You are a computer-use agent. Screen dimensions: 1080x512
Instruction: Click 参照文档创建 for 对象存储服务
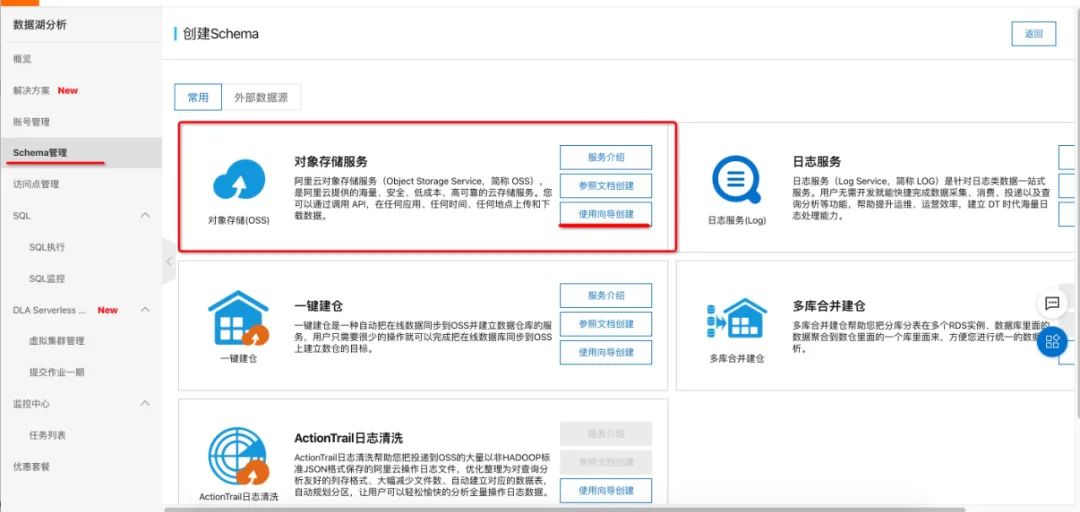click(x=605, y=186)
